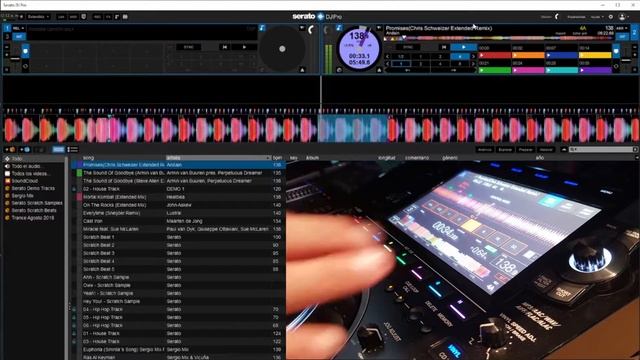Click the eject triangle on right deck
The width and height of the screenshot is (640, 360).
coord(379,70)
